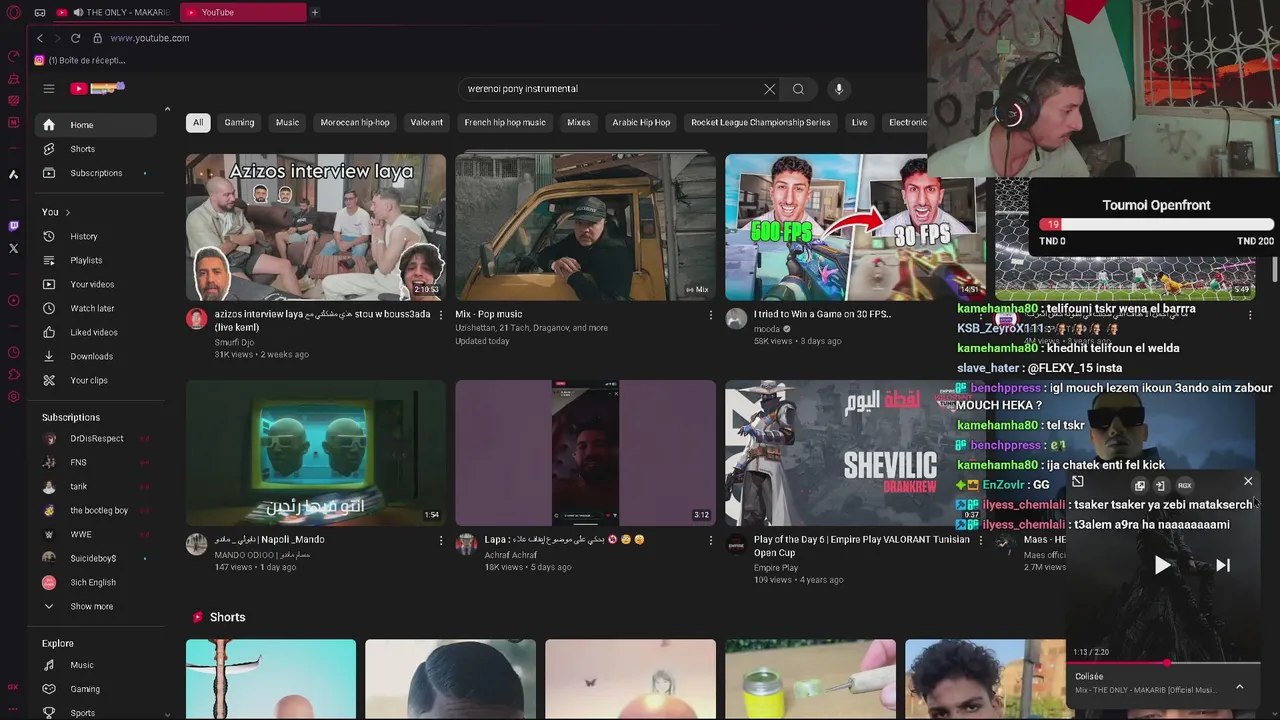Open options for azizos interview laya video
This screenshot has width=1280, height=720.
click(441, 315)
